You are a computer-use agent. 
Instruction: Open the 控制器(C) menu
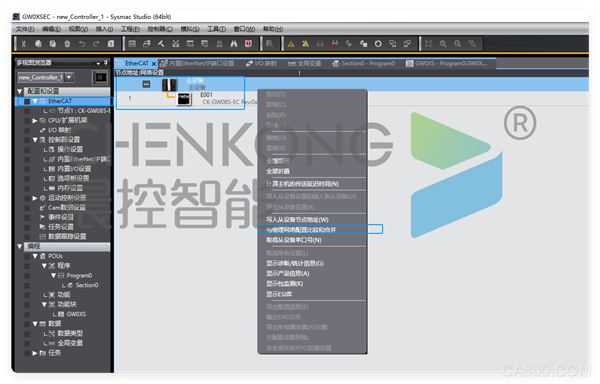click(160, 29)
